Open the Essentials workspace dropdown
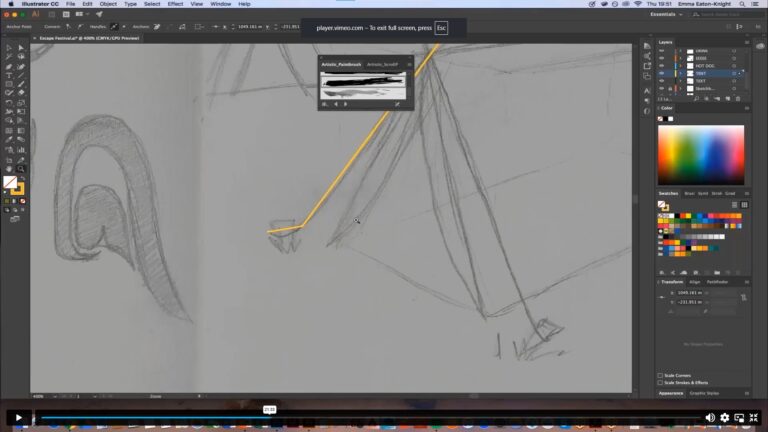Viewport: 768px width, 432px height. (666, 14)
